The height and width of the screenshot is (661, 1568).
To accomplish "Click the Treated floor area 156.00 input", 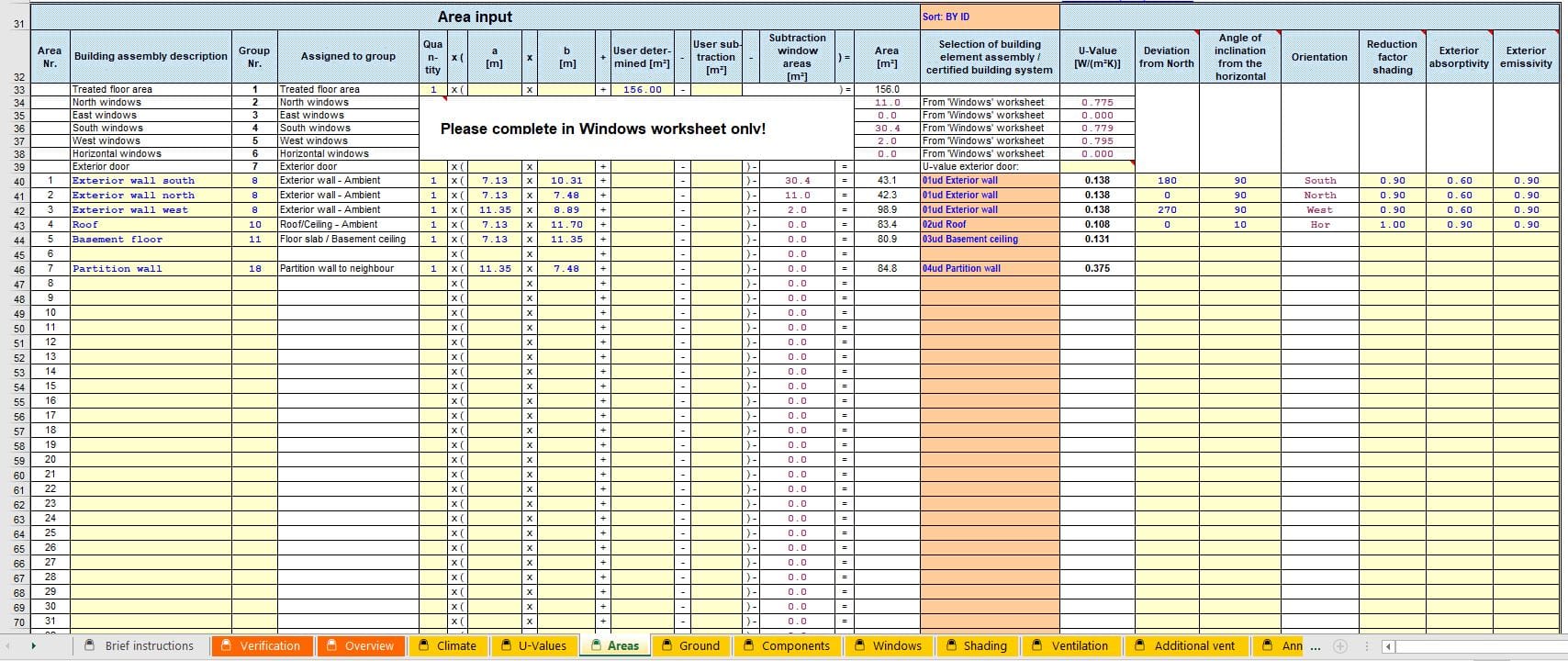I will pos(642,89).
